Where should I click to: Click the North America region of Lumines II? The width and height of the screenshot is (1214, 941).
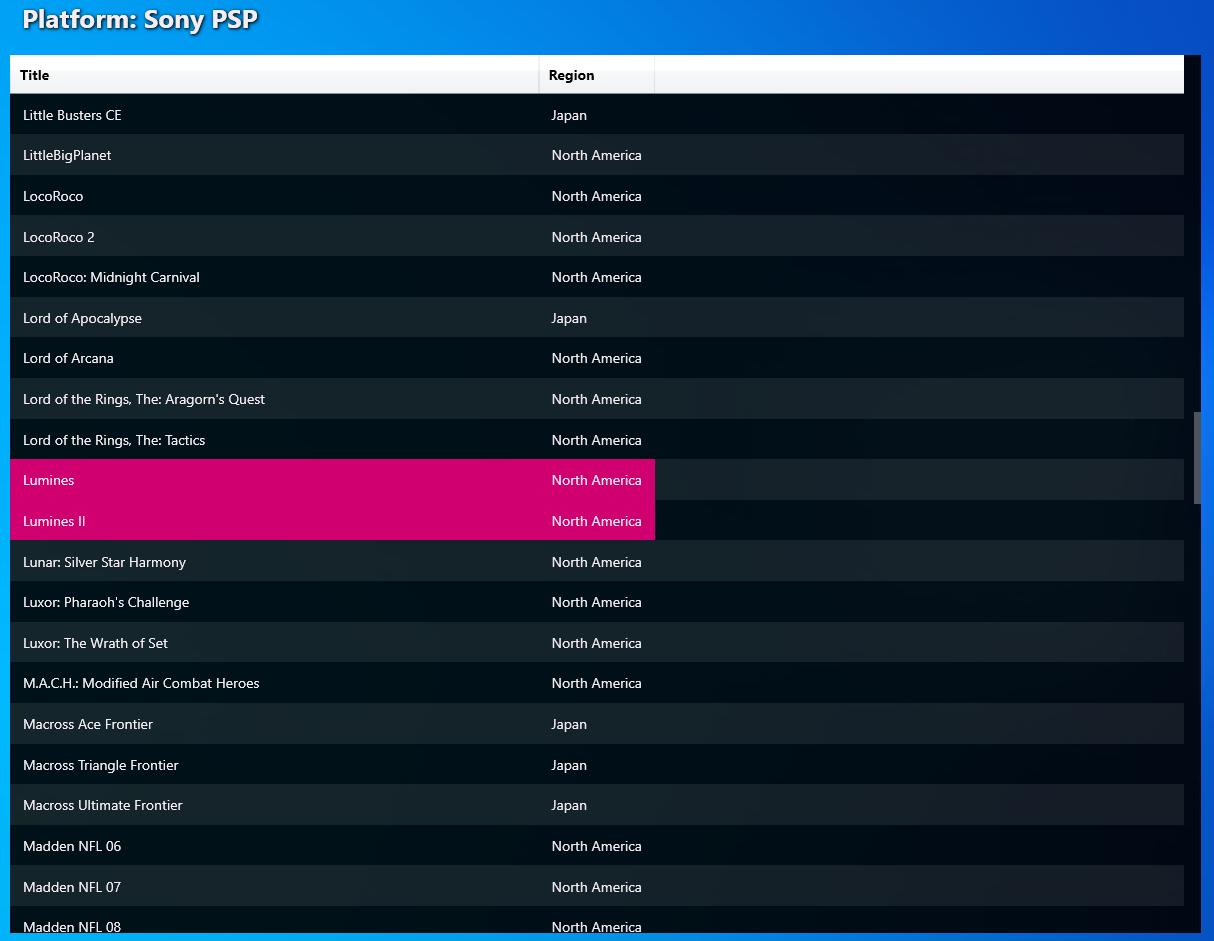click(x=596, y=521)
